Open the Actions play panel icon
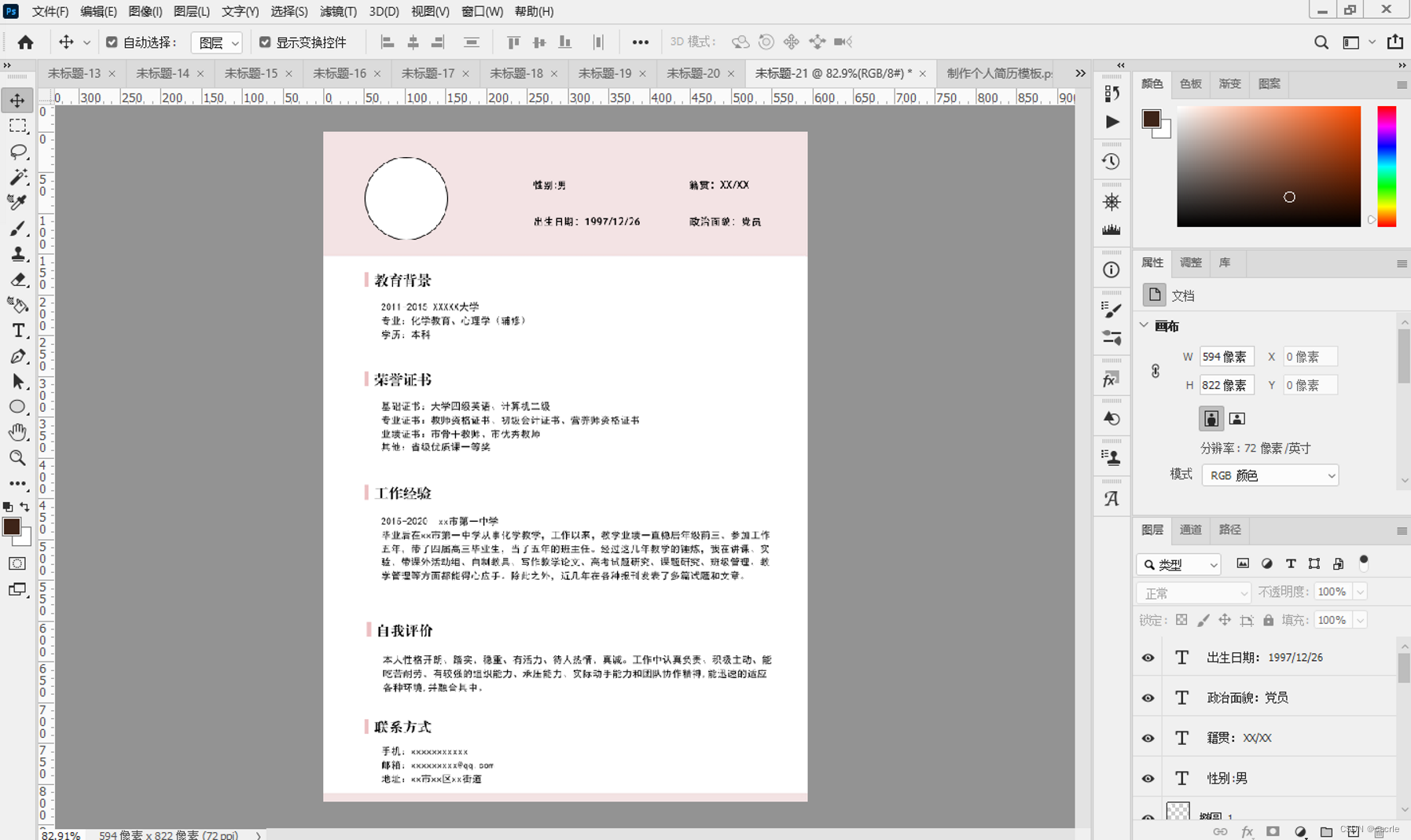This screenshot has height=840, width=1411. point(1112,122)
